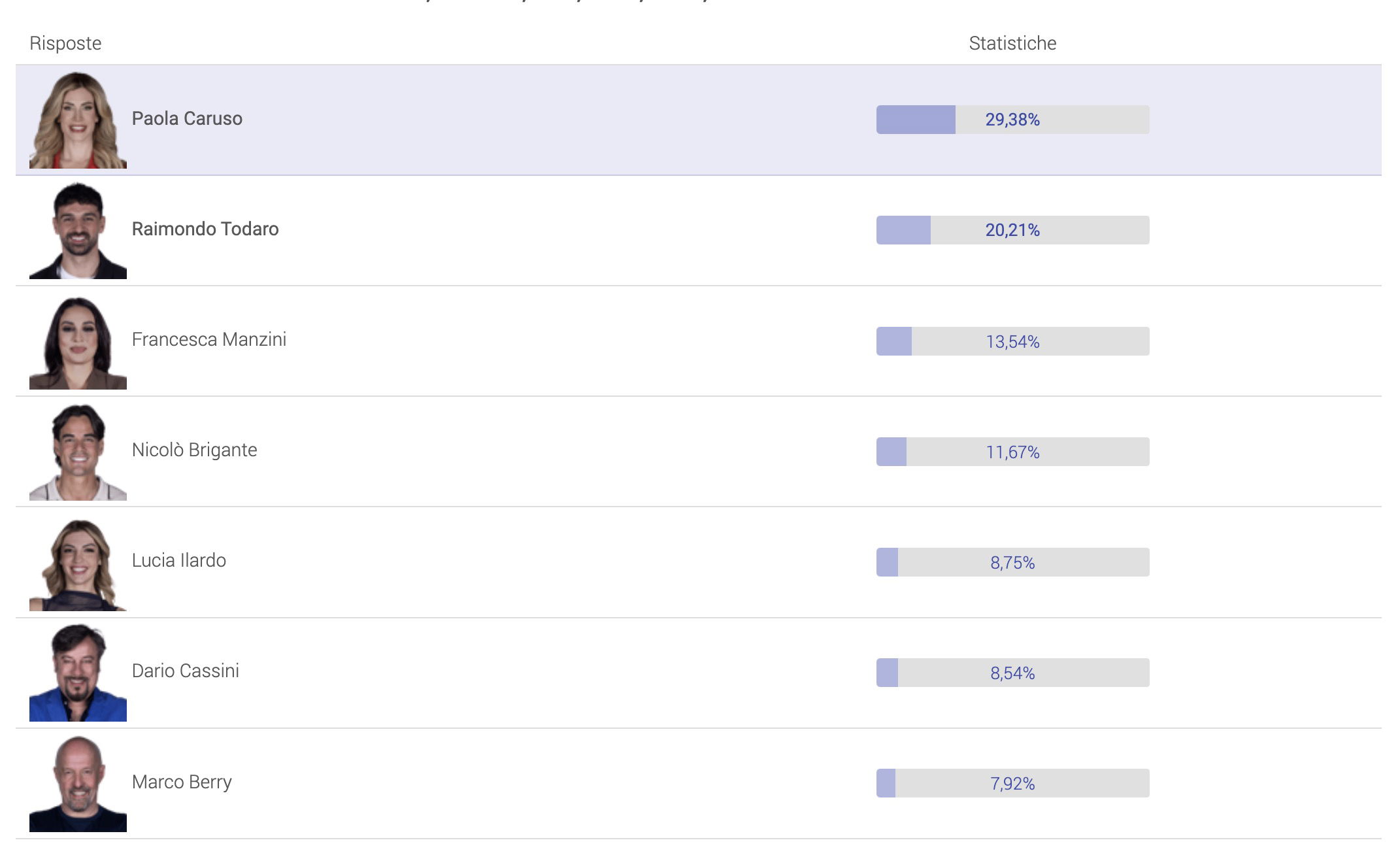Click Paola Caruso's portrait photo
This screenshot has width=1400, height=855.
(78, 120)
